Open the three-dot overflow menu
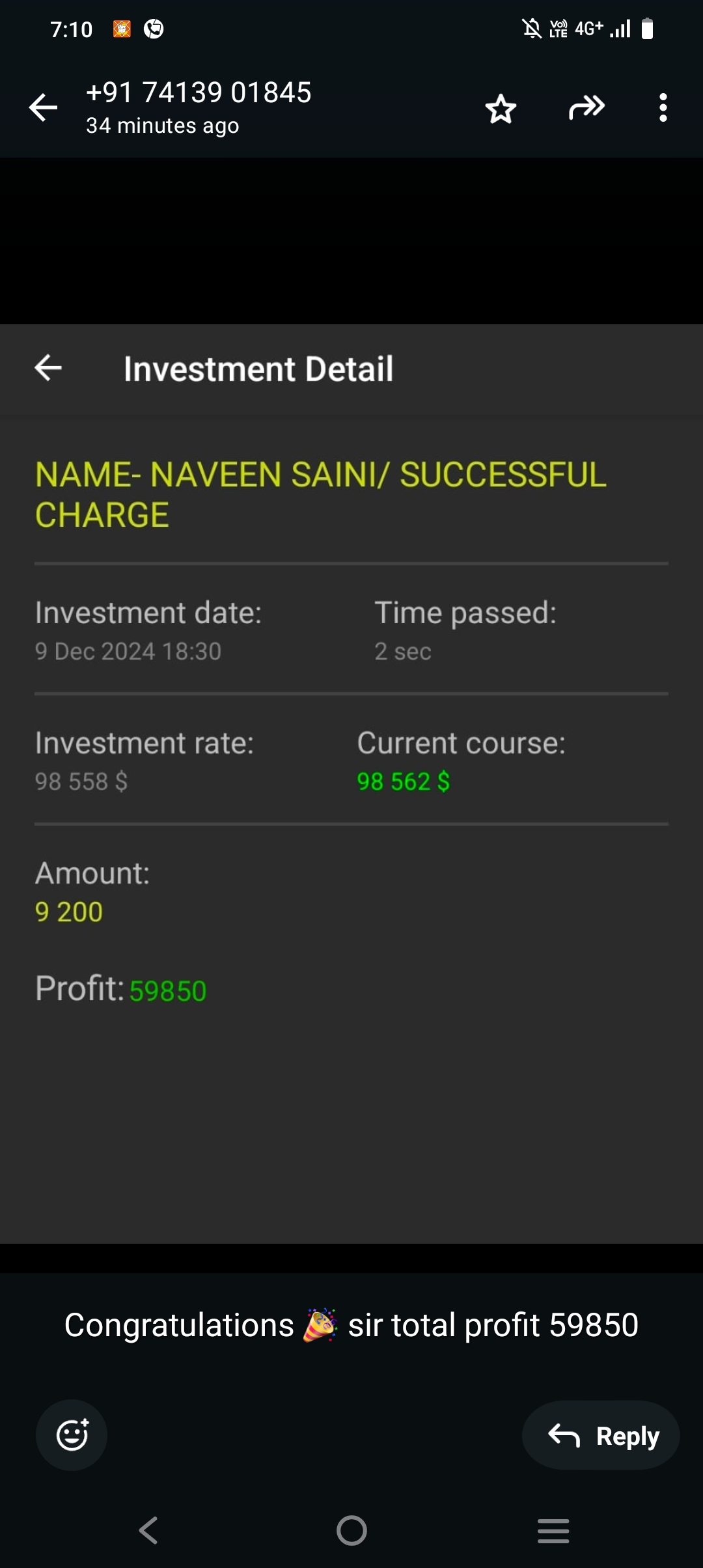 click(x=663, y=107)
